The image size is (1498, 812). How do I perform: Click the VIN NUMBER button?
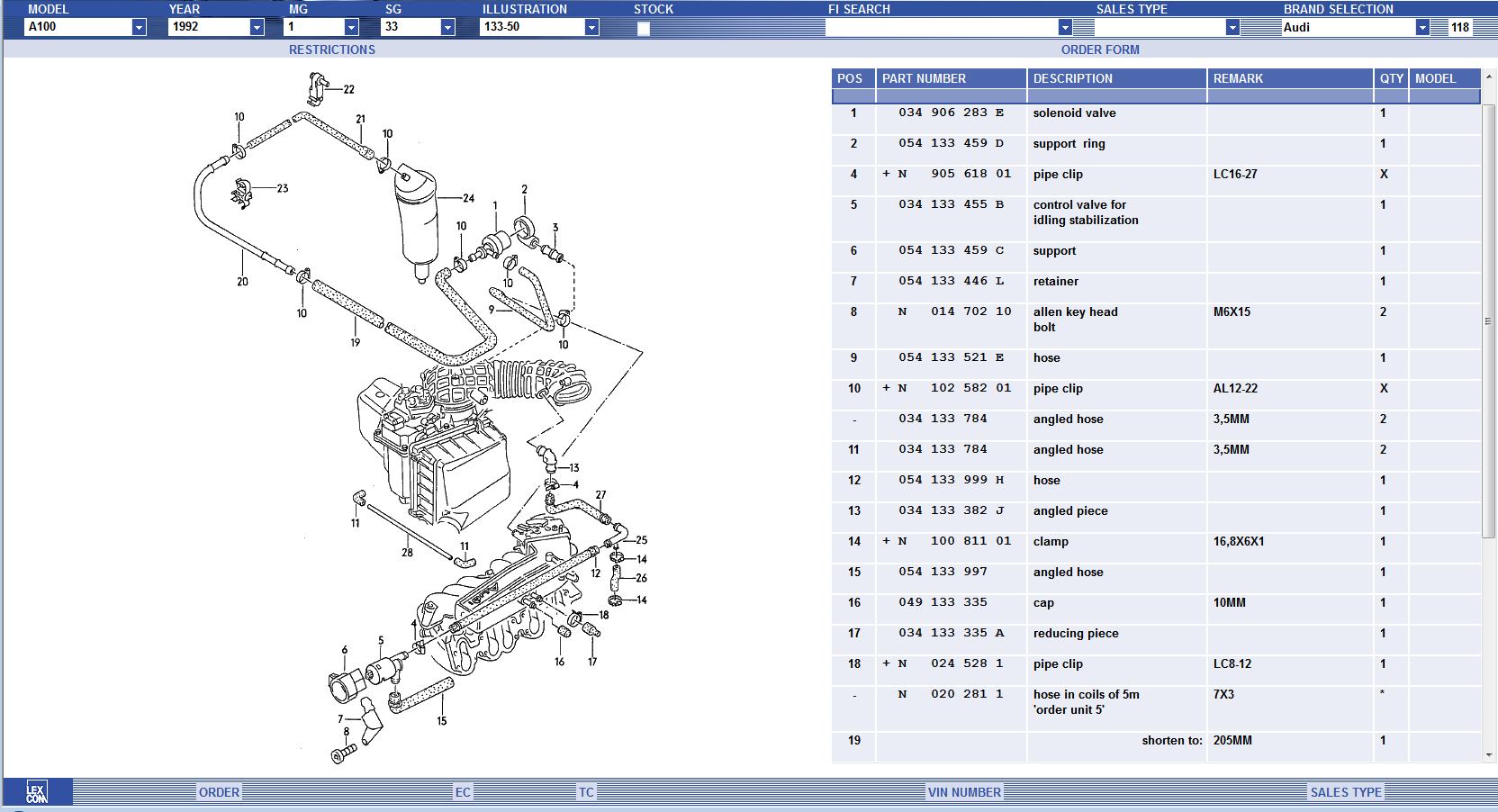click(x=964, y=792)
